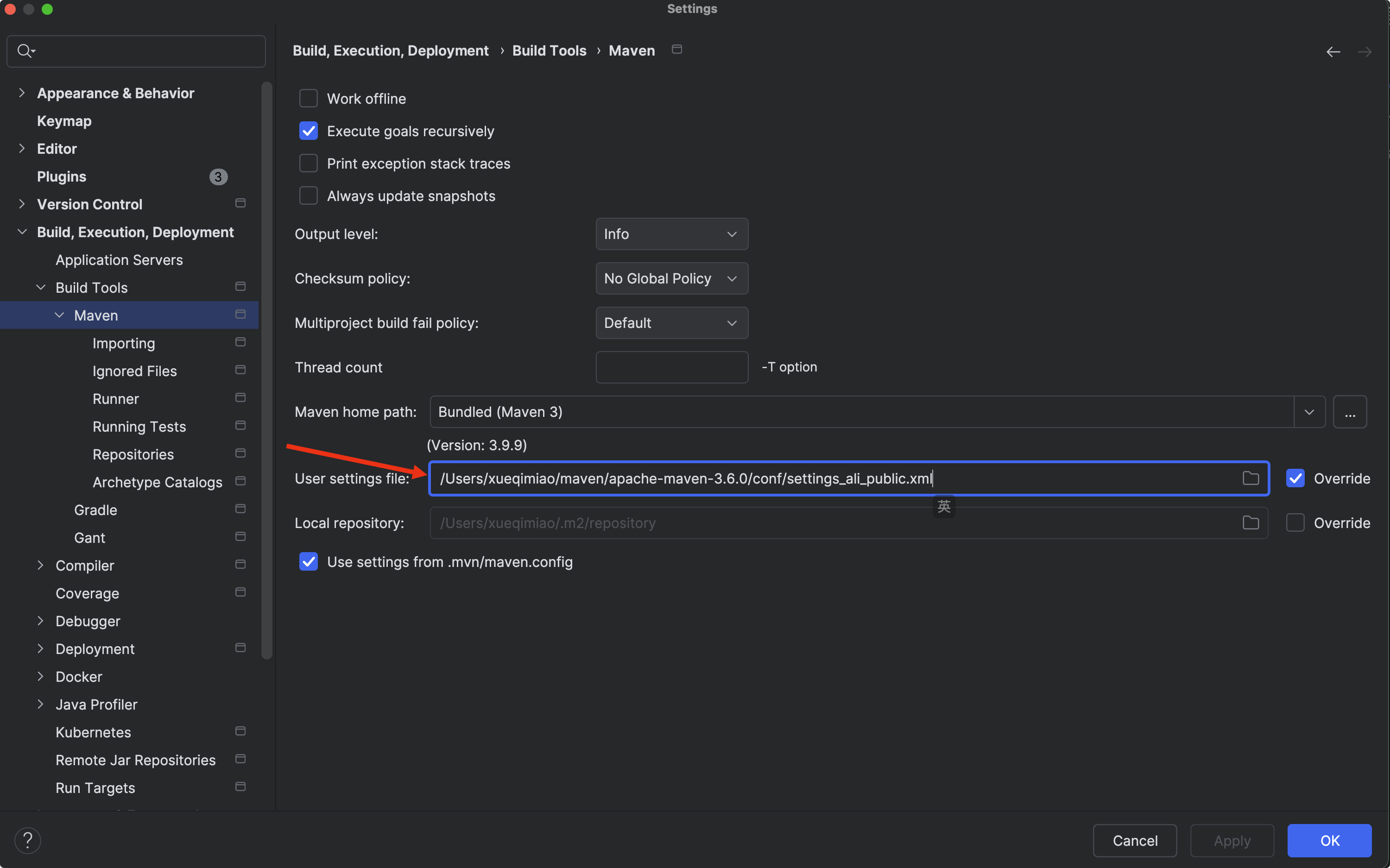Image resolution: width=1390 pixels, height=868 pixels.
Task: Open the Output level dropdown
Action: coord(671,234)
